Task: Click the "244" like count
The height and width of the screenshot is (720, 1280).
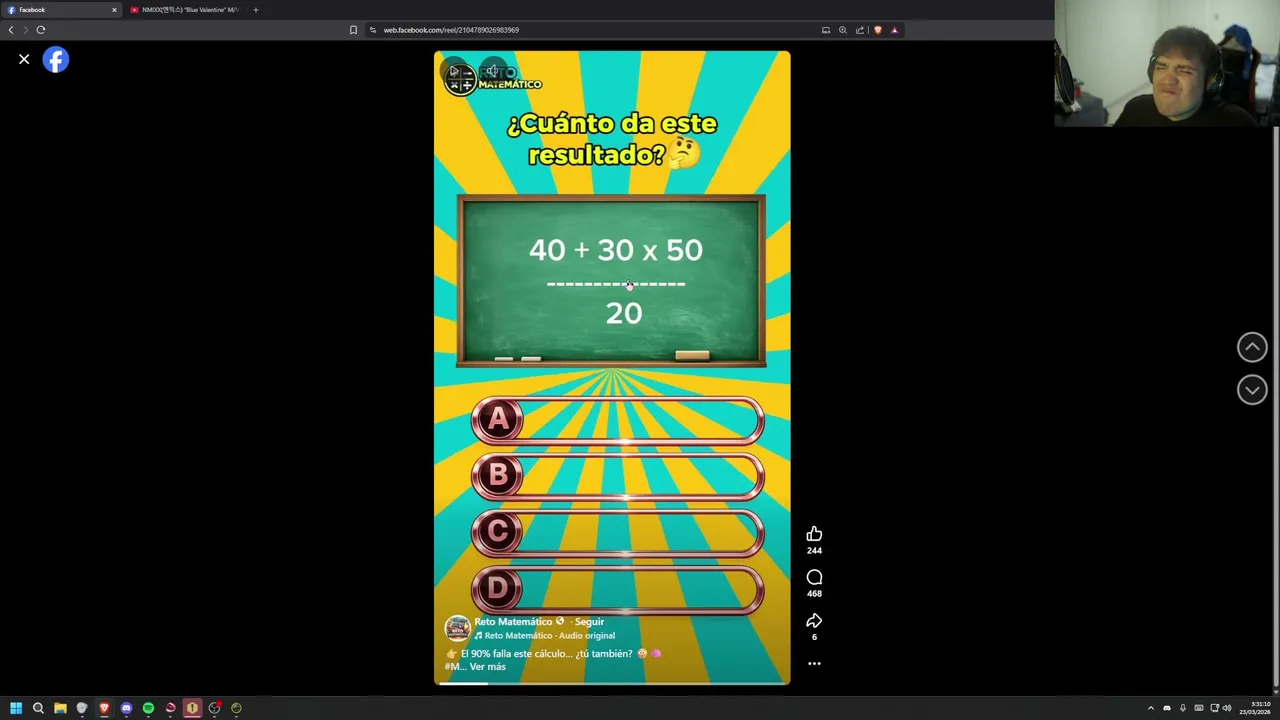Action: pyautogui.click(x=814, y=551)
